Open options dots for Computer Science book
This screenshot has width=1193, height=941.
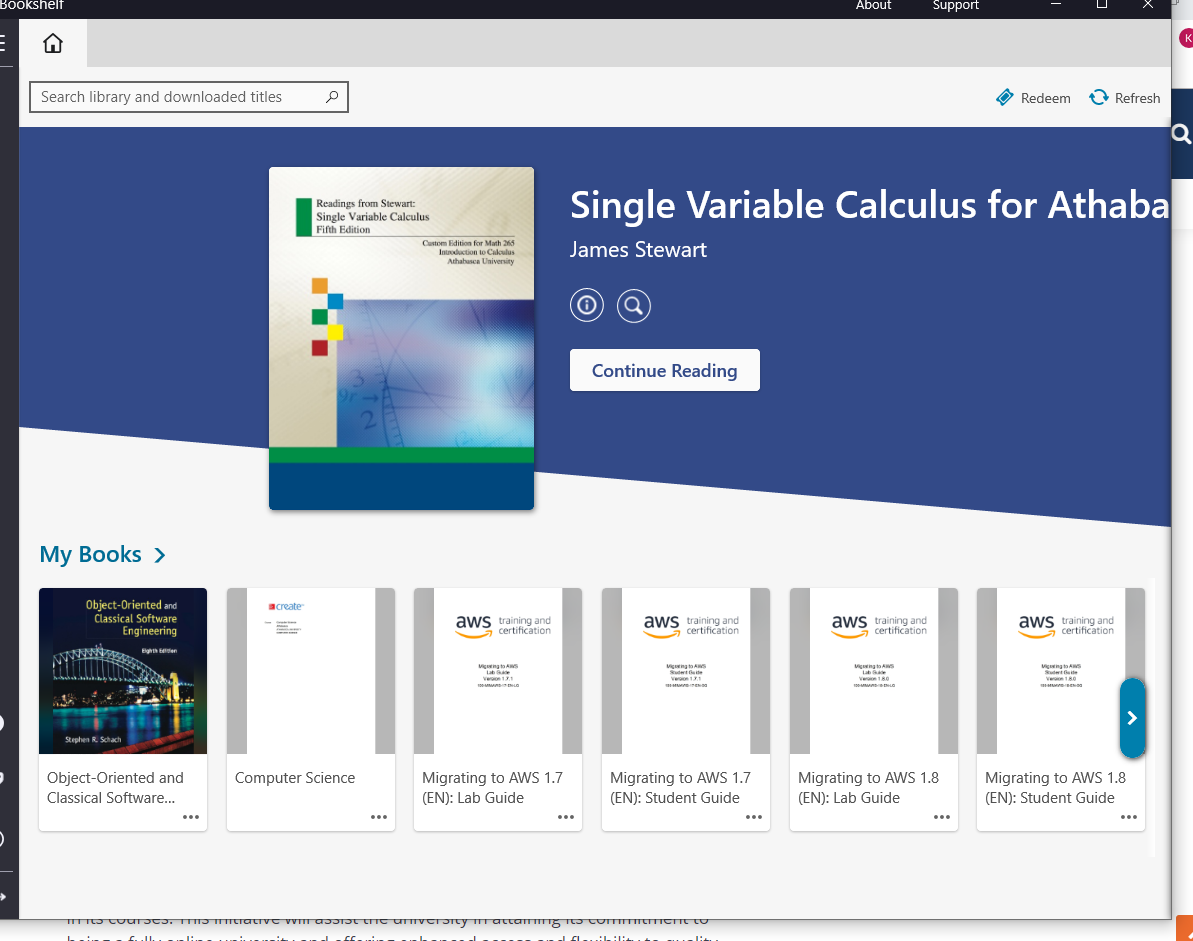coord(379,817)
